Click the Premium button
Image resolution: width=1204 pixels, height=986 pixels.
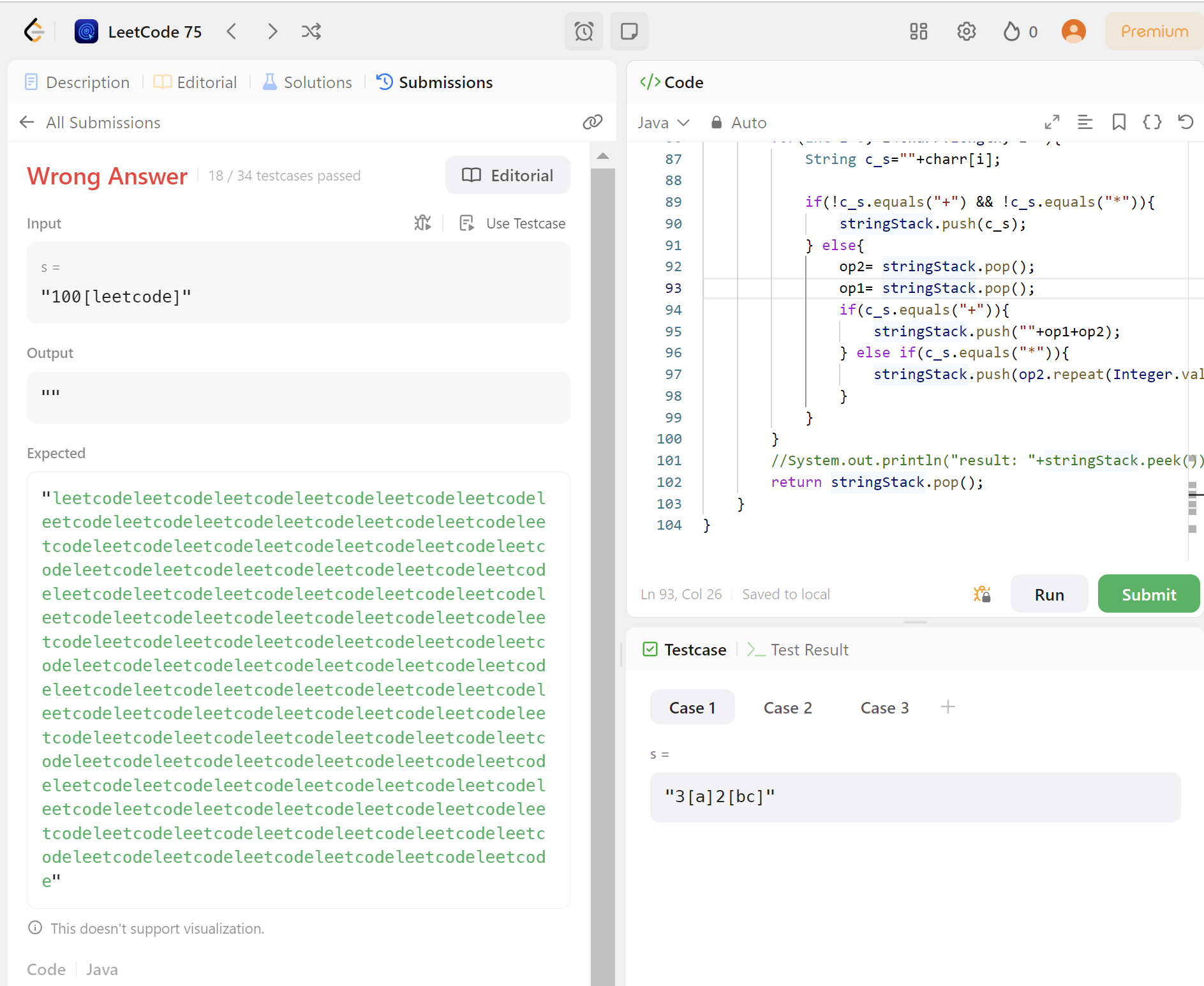pos(1154,31)
